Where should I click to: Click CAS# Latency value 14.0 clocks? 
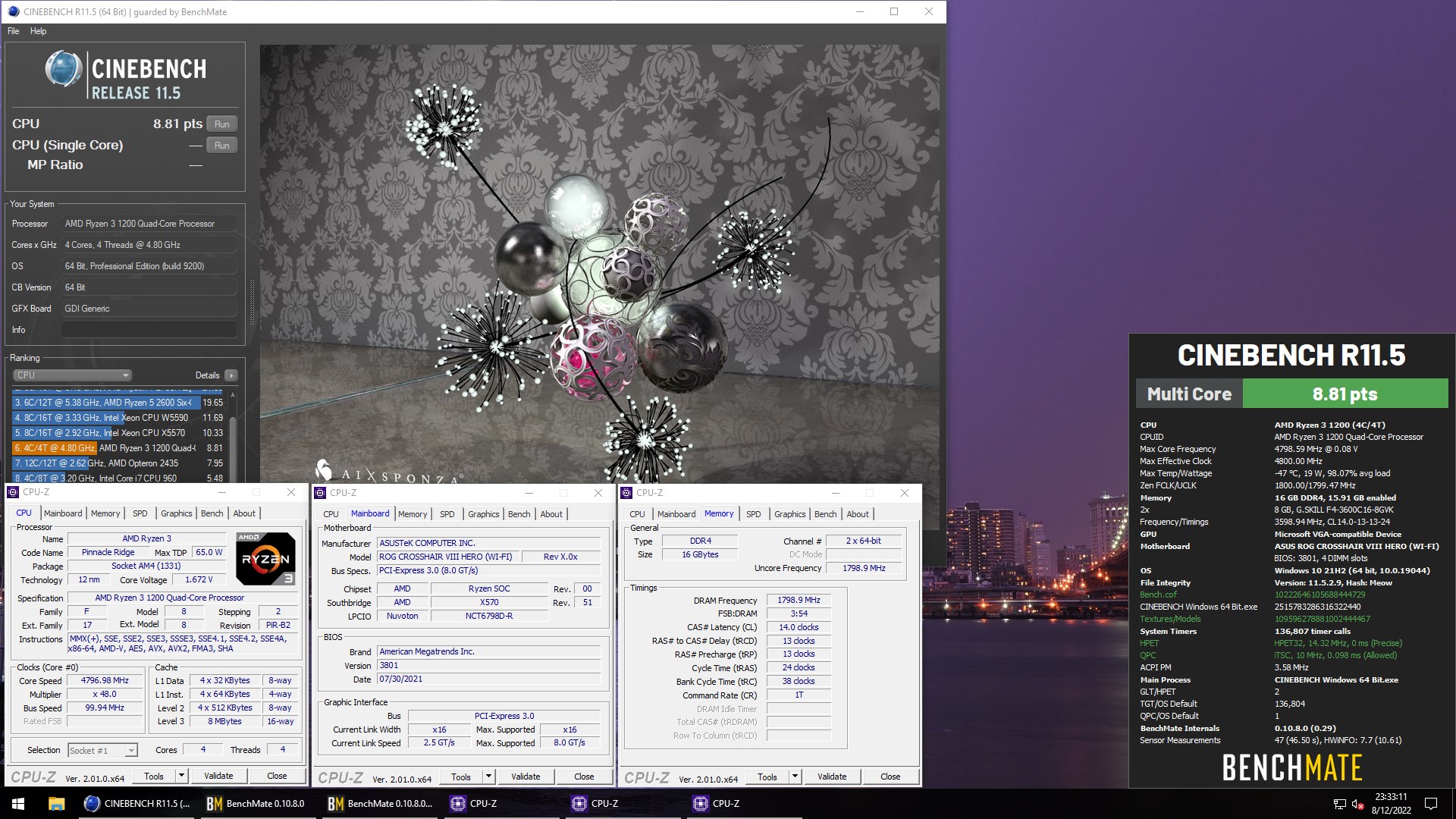click(799, 628)
